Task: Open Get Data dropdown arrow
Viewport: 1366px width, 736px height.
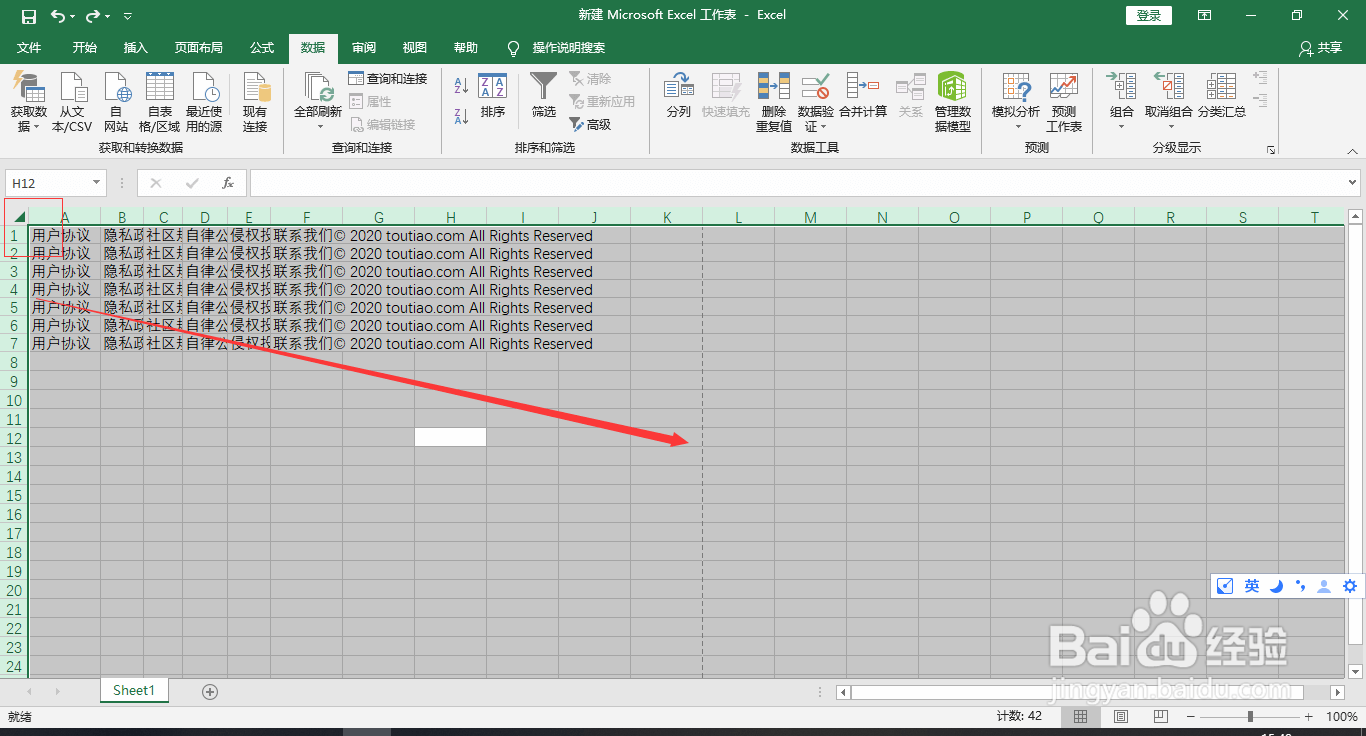Action: [x=36, y=127]
